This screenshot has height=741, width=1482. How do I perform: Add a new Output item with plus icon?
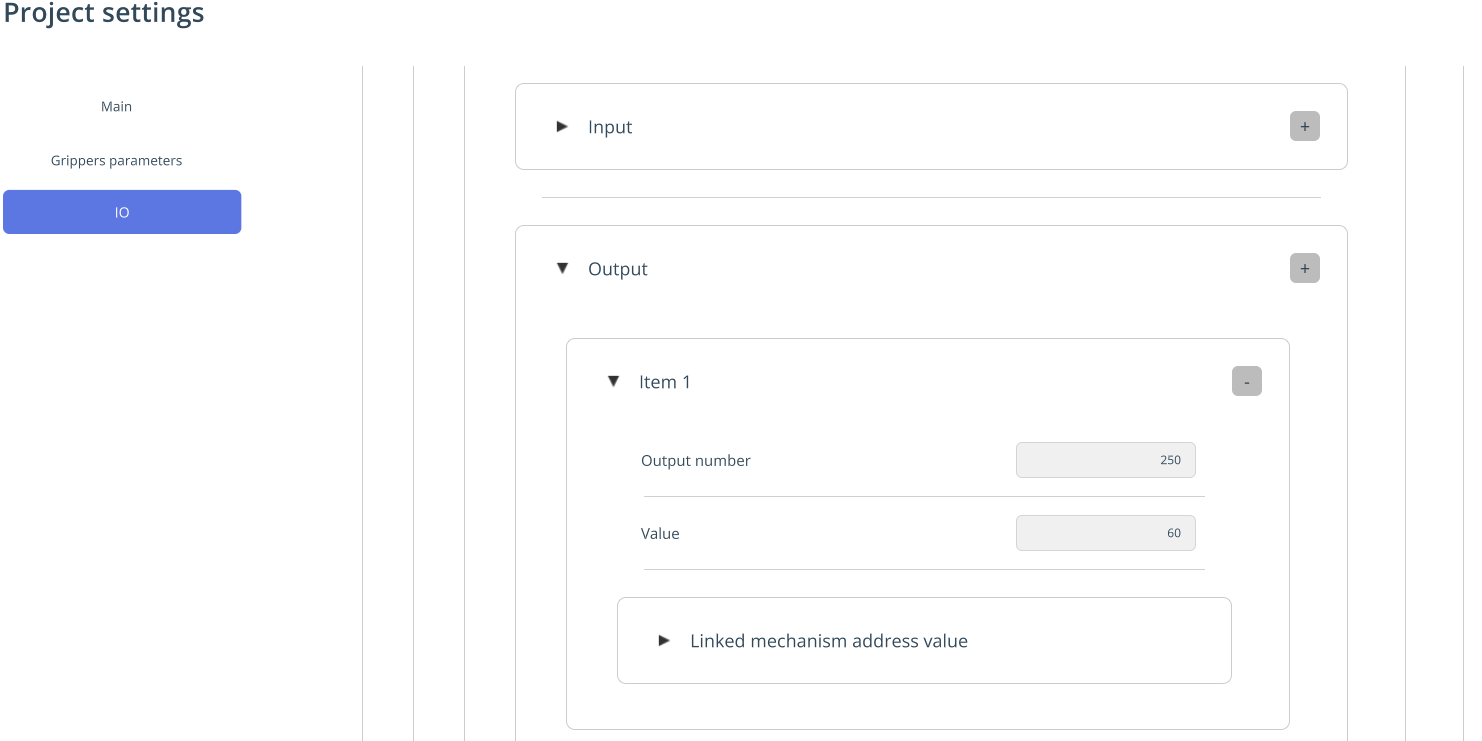[1304, 269]
